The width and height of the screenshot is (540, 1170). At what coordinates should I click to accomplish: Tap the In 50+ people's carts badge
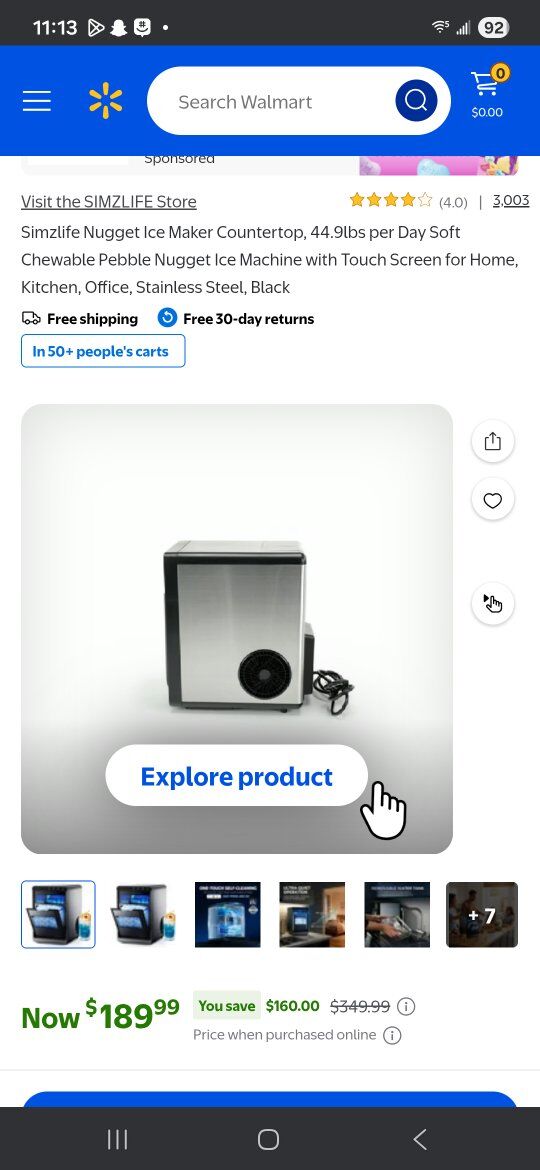click(103, 351)
